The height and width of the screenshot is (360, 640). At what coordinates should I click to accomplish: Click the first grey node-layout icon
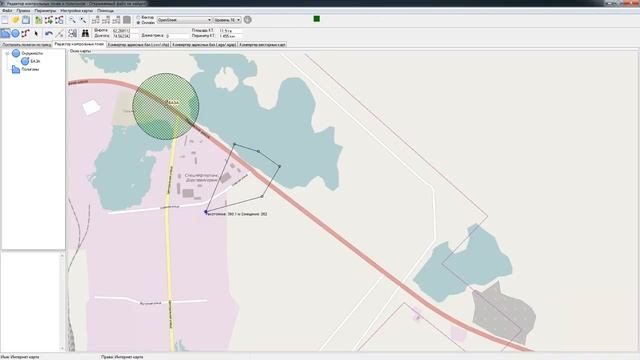96,20
